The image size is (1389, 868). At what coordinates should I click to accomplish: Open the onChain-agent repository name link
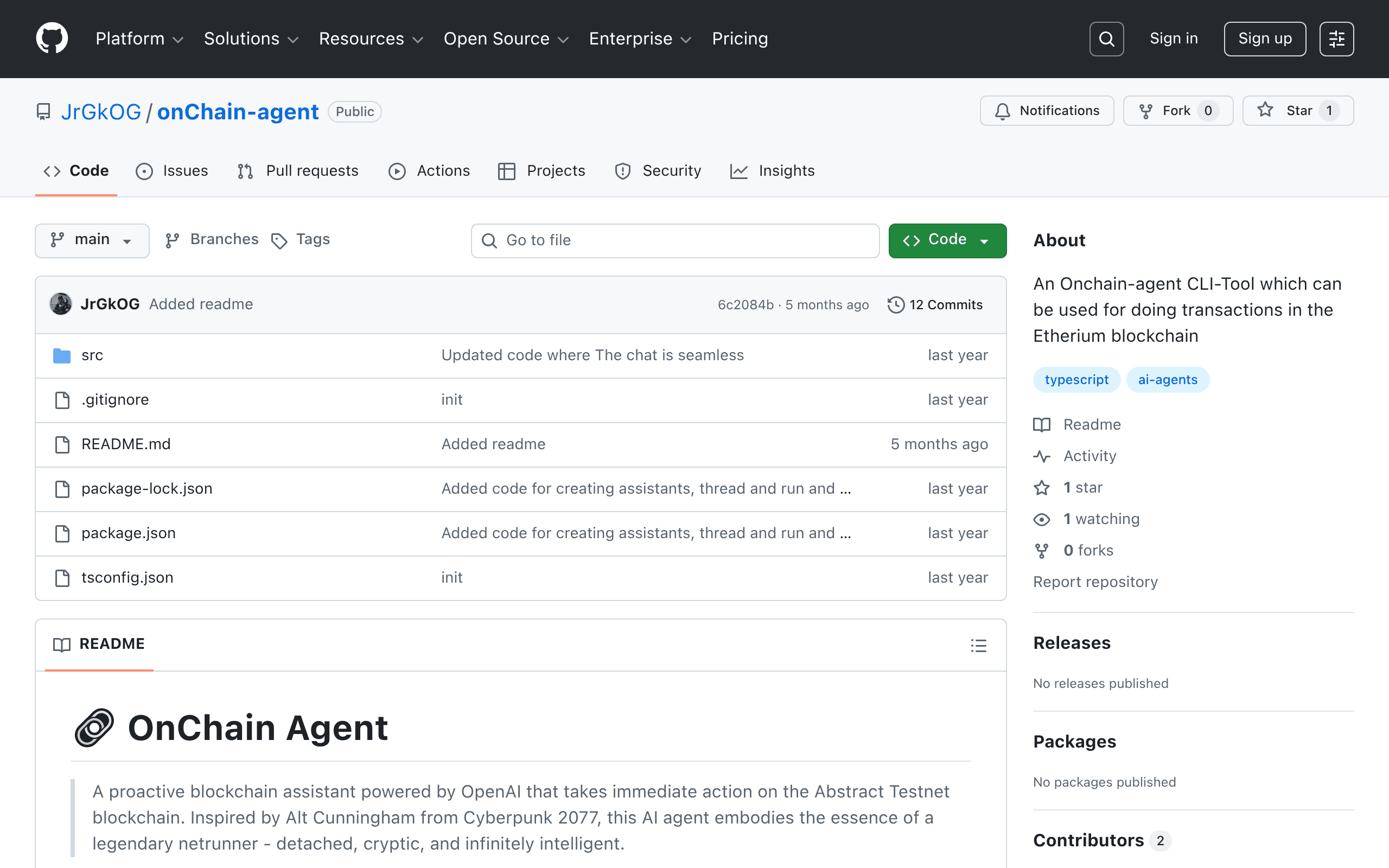(x=238, y=112)
